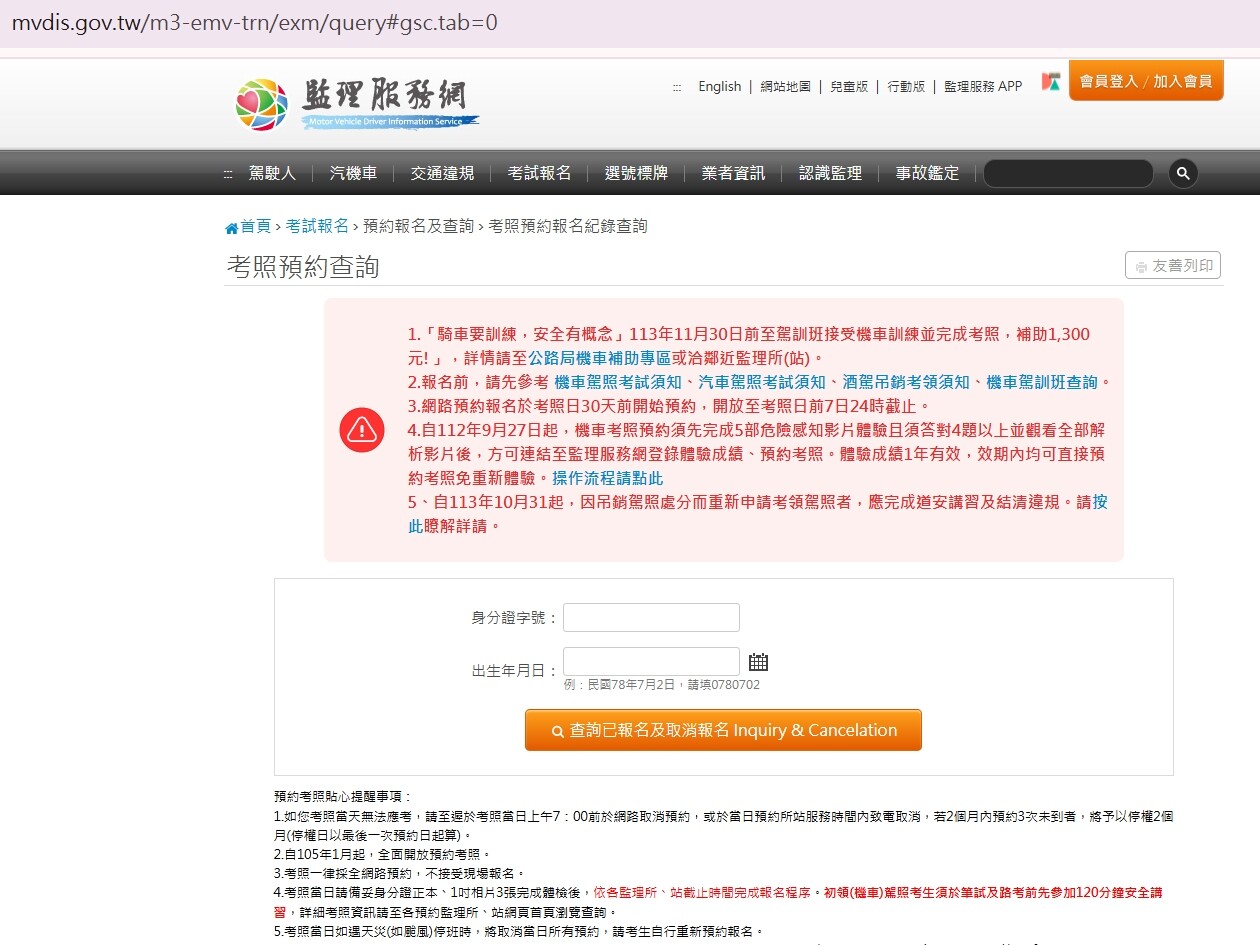
Task: Open the 選號標牌 menu
Action: (636, 173)
